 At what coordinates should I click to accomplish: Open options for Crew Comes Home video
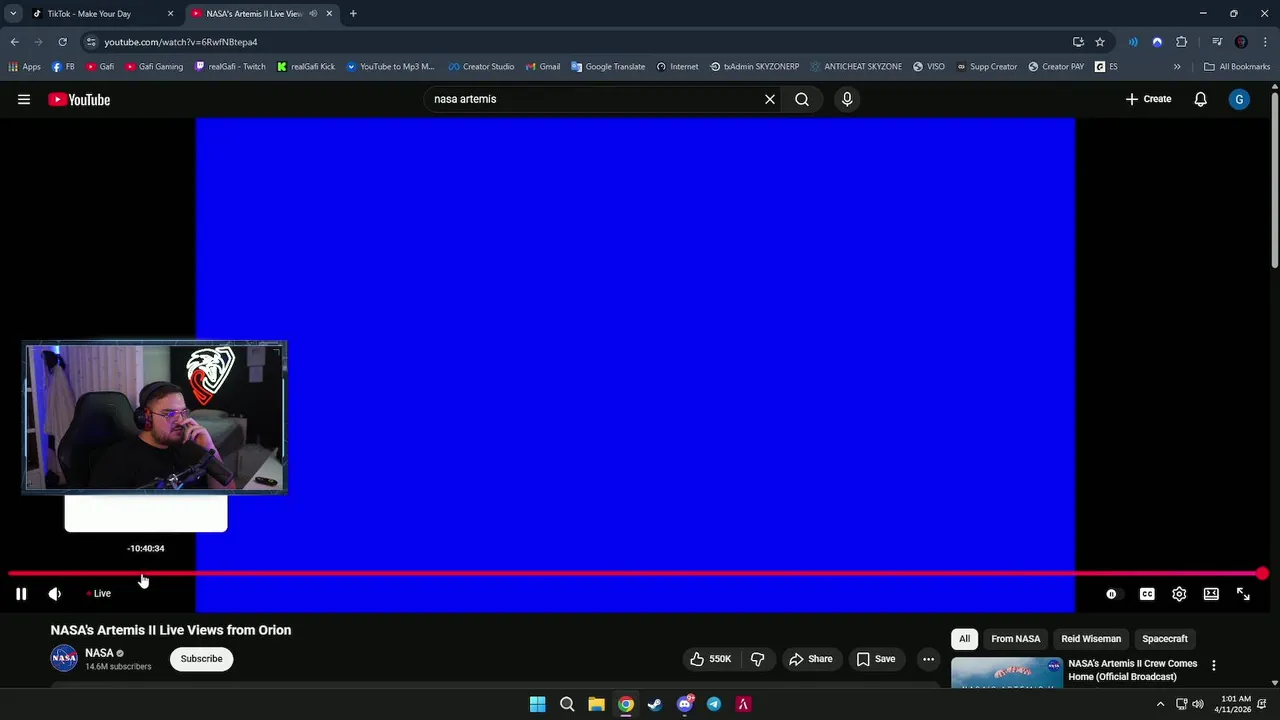(1214, 665)
